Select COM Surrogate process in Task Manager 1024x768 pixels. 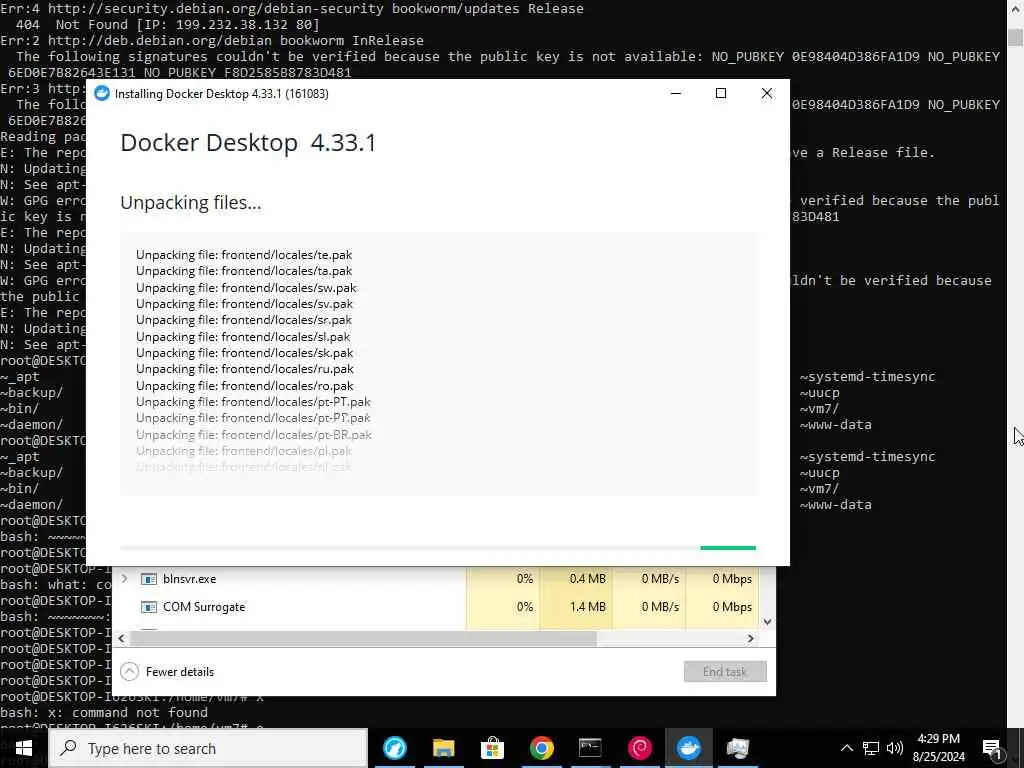[204, 607]
